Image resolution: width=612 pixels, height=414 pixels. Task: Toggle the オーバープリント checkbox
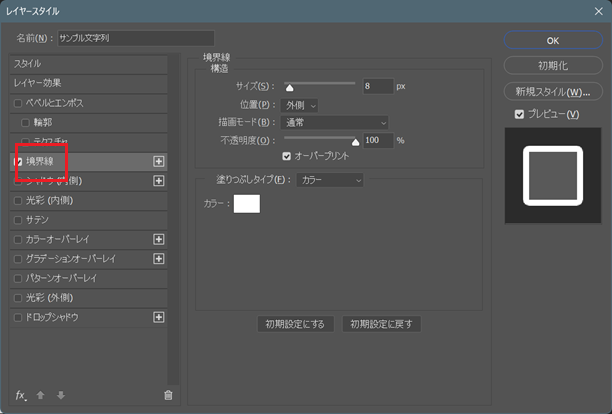287,156
